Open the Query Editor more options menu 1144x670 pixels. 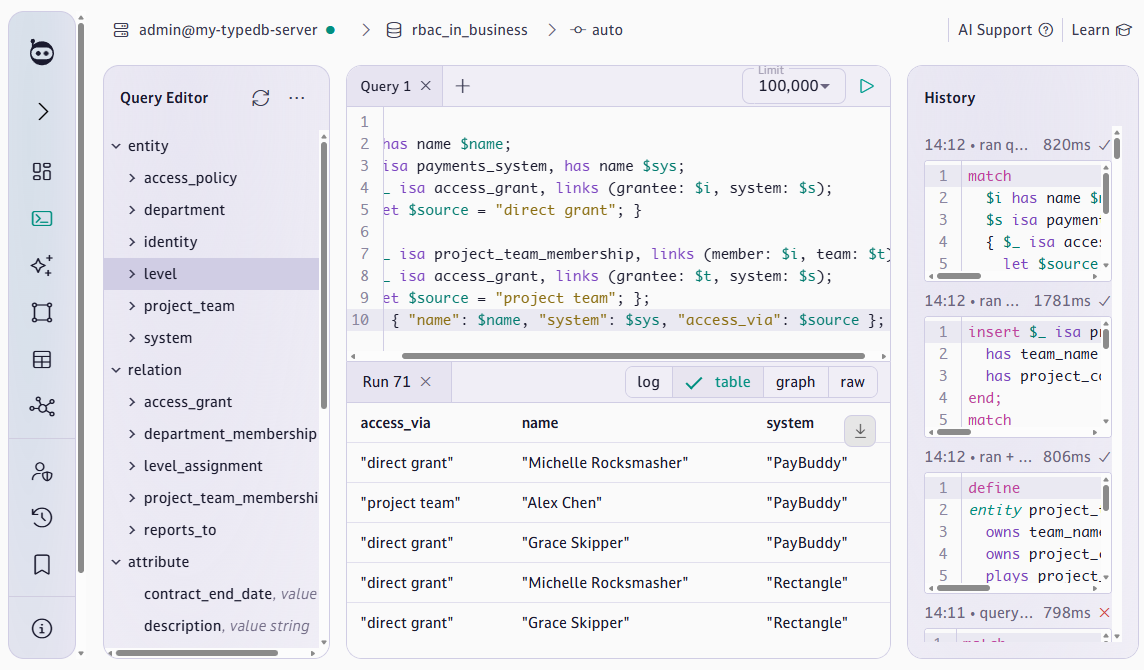click(x=296, y=98)
